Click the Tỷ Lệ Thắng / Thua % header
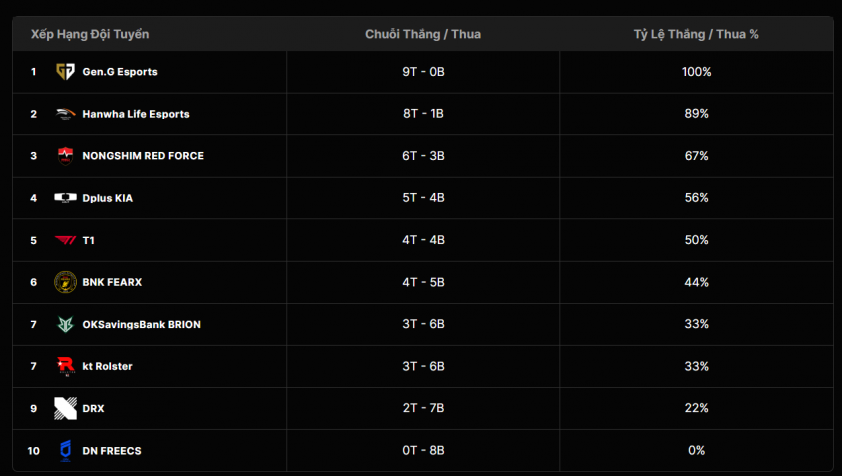 click(x=696, y=34)
